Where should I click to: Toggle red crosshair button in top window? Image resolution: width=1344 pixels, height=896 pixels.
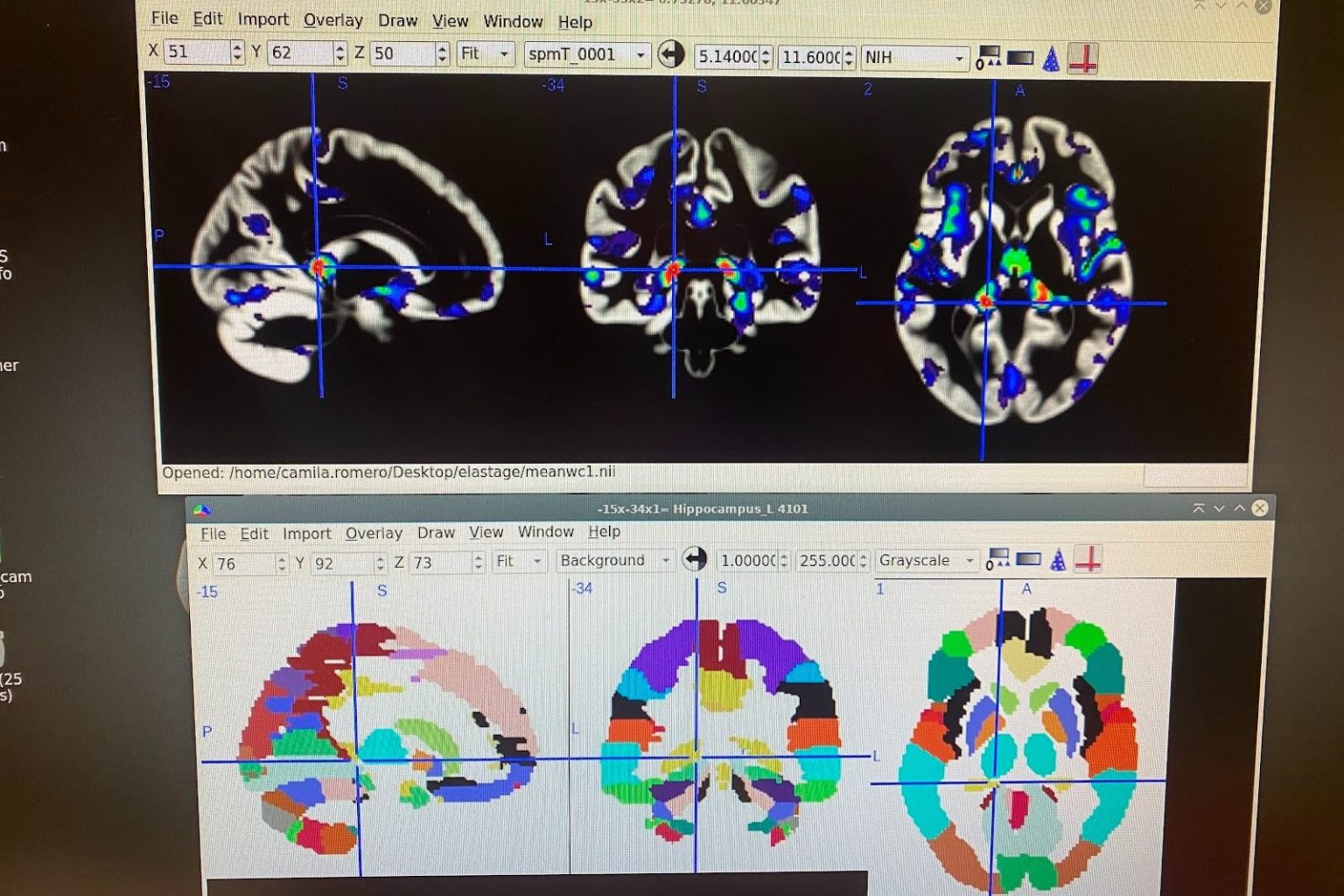(x=1082, y=59)
